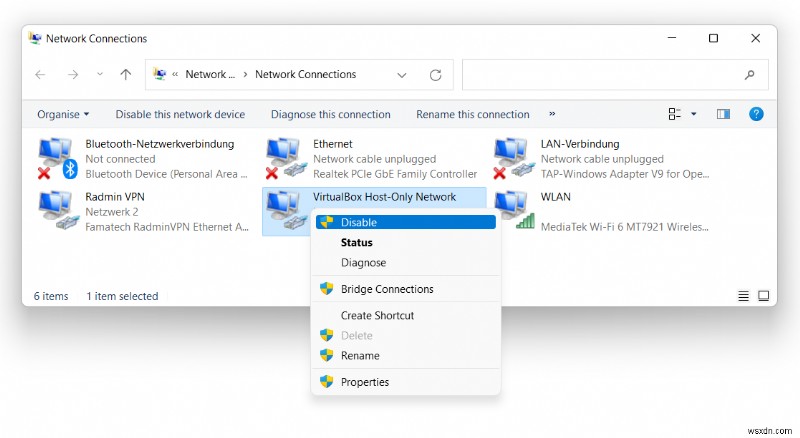Viewport: 800px width, 438px height.
Task: Select the Ethernet adapter icon
Action: coord(286,158)
